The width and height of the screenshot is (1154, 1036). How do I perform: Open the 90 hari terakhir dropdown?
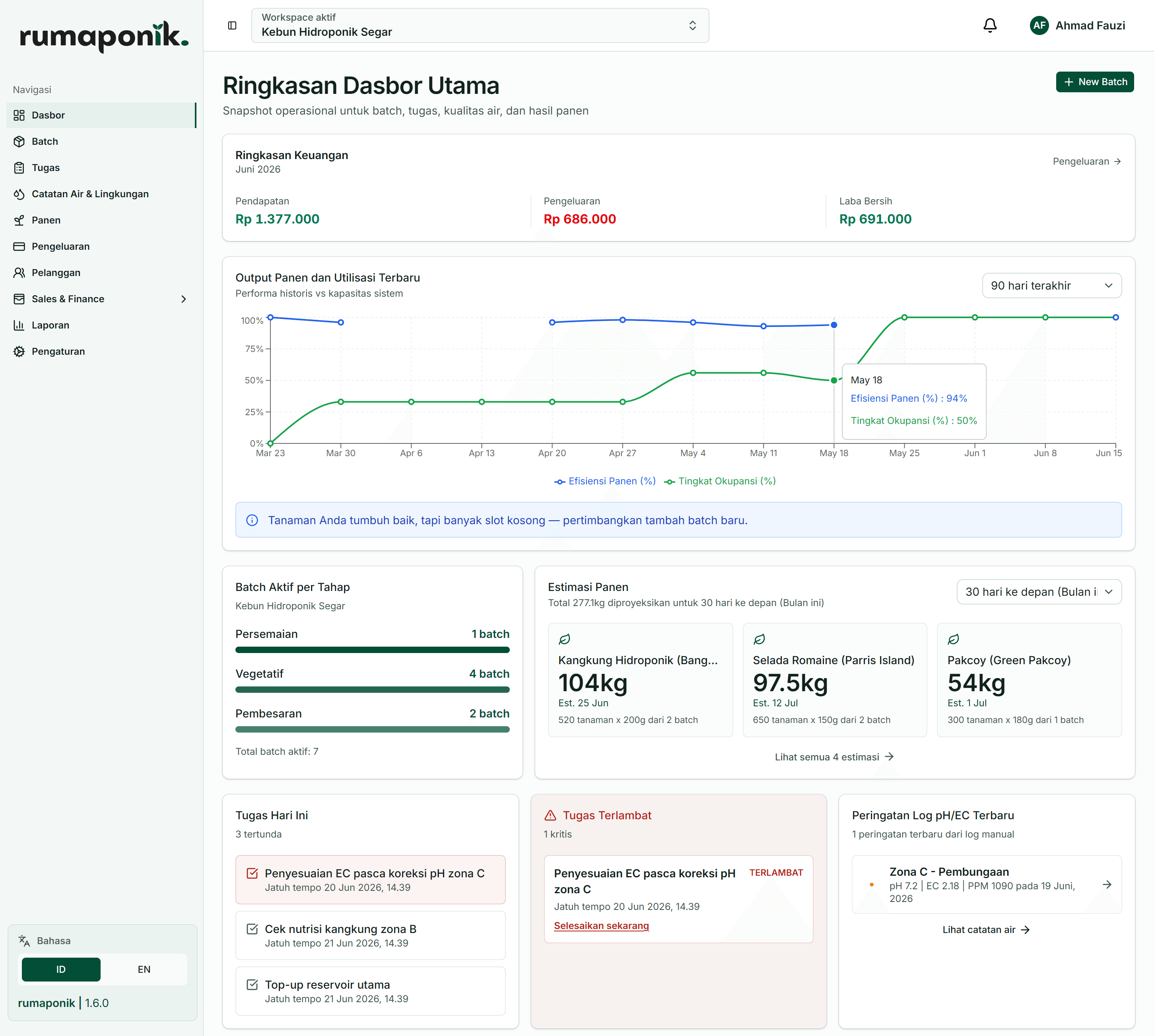(x=1051, y=286)
